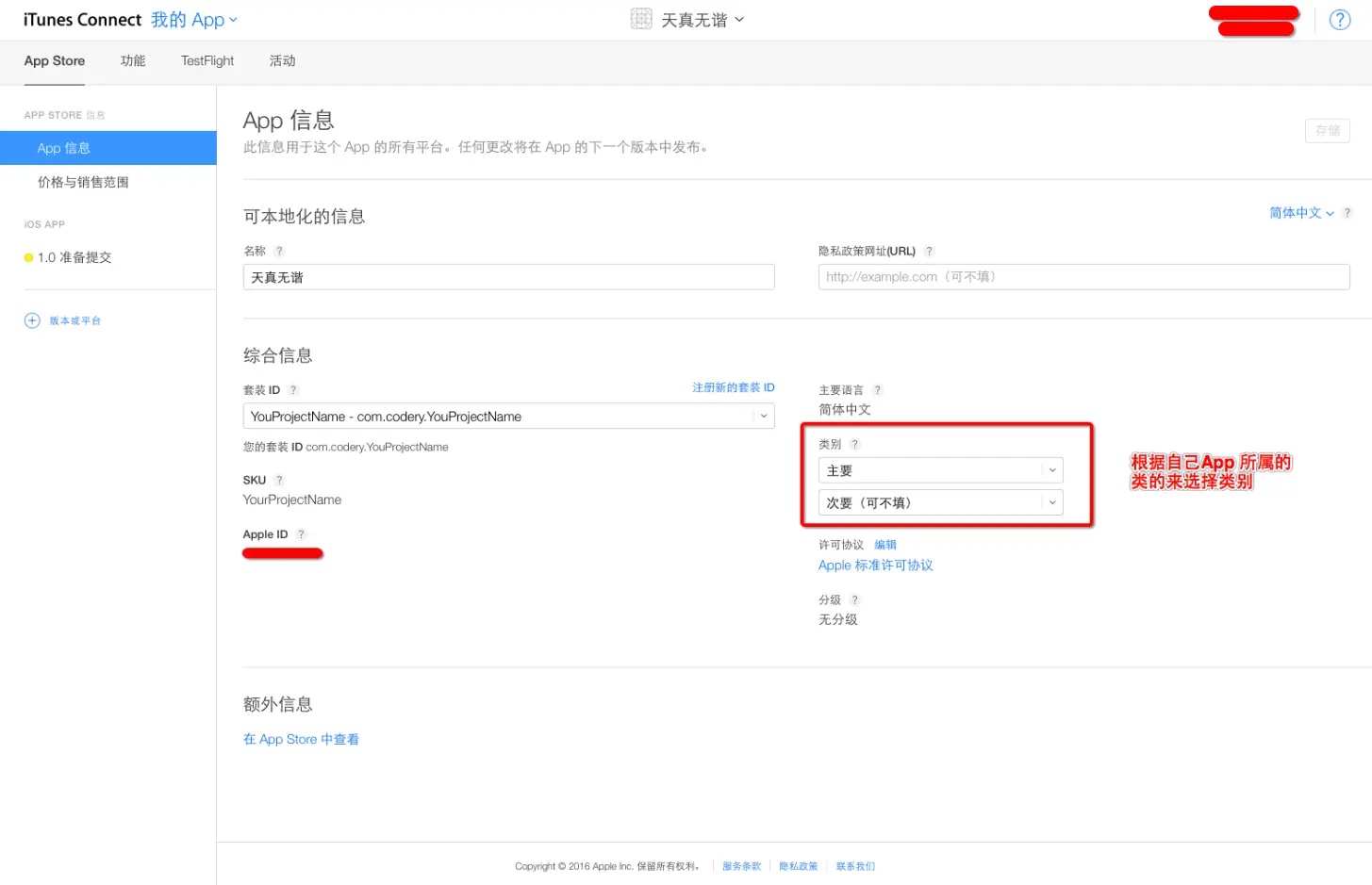The image size is (1372, 885).
Task: Open help icon next to SKU label
Action: [x=279, y=481]
